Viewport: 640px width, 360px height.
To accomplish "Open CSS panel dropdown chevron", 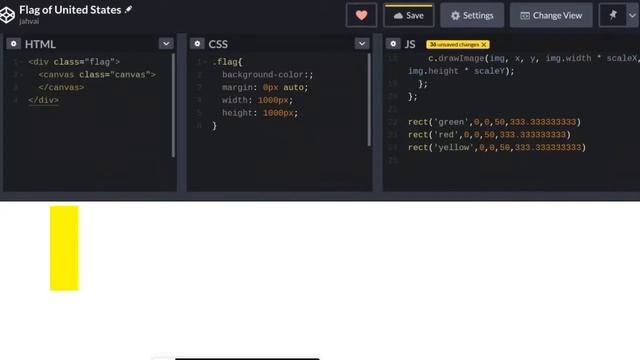I will pyautogui.click(x=362, y=43).
